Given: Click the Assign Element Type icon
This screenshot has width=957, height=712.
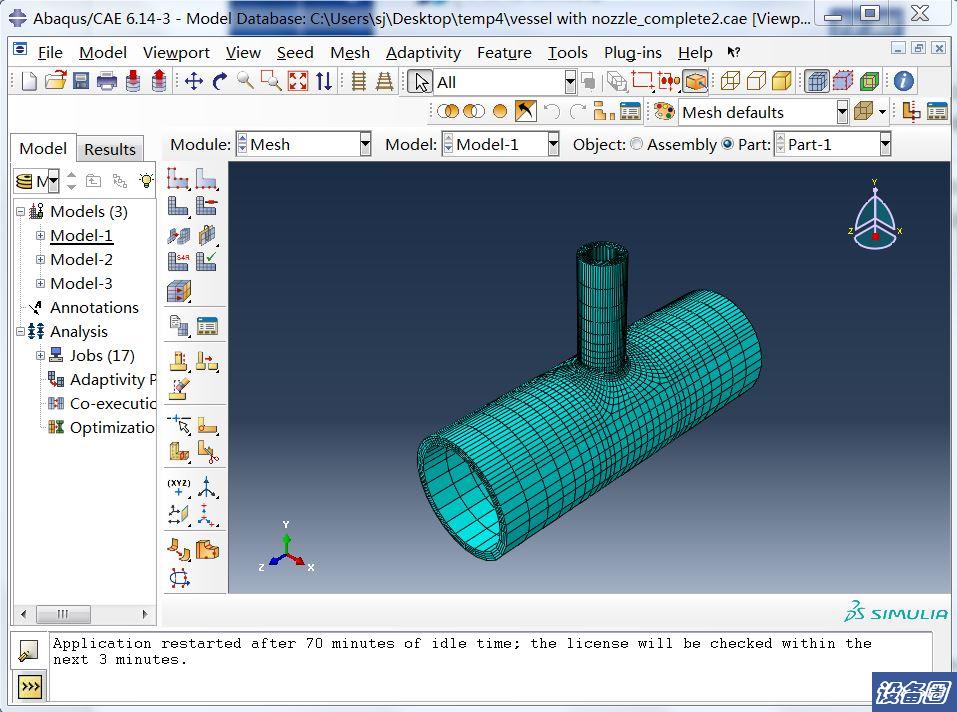Looking at the screenshot, I should tap(178, 261).
